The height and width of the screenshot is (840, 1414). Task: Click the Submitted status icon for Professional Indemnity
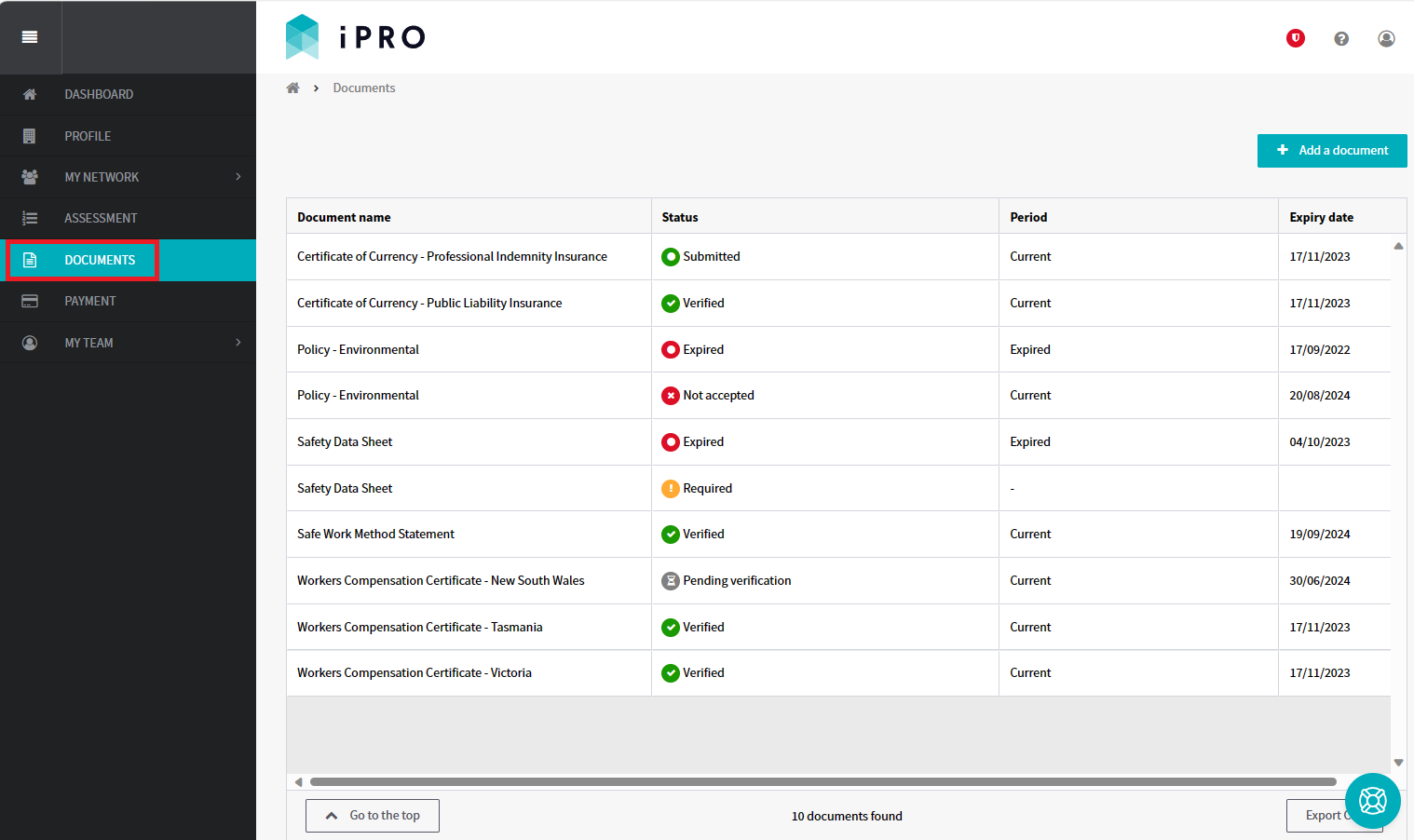[x=671, y=257]
